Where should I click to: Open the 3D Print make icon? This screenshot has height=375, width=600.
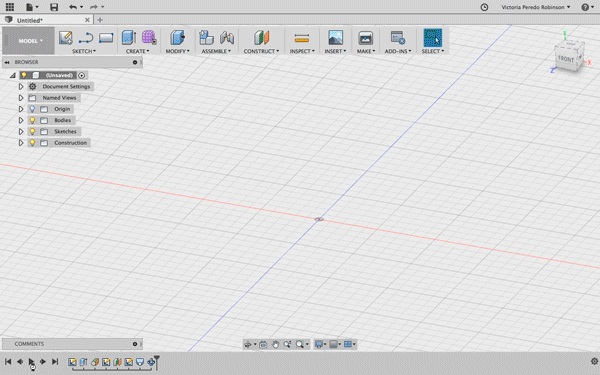[365, 38]
